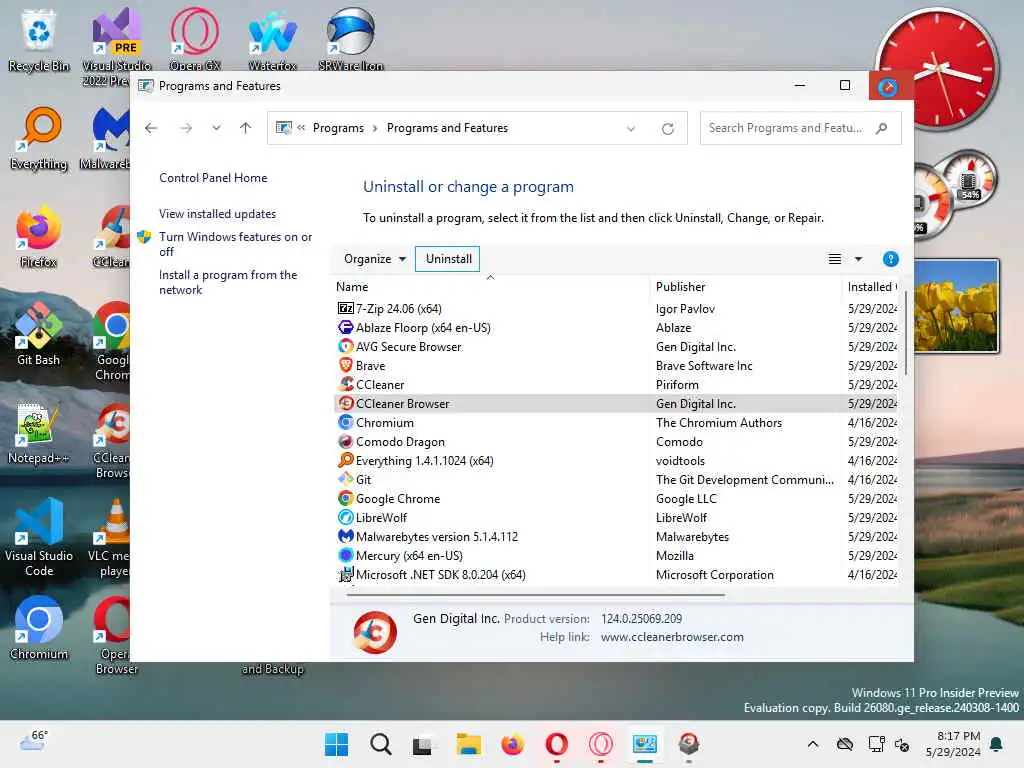Open Install a program from the network
This screenshot has width=1024, height=768.
227,282
